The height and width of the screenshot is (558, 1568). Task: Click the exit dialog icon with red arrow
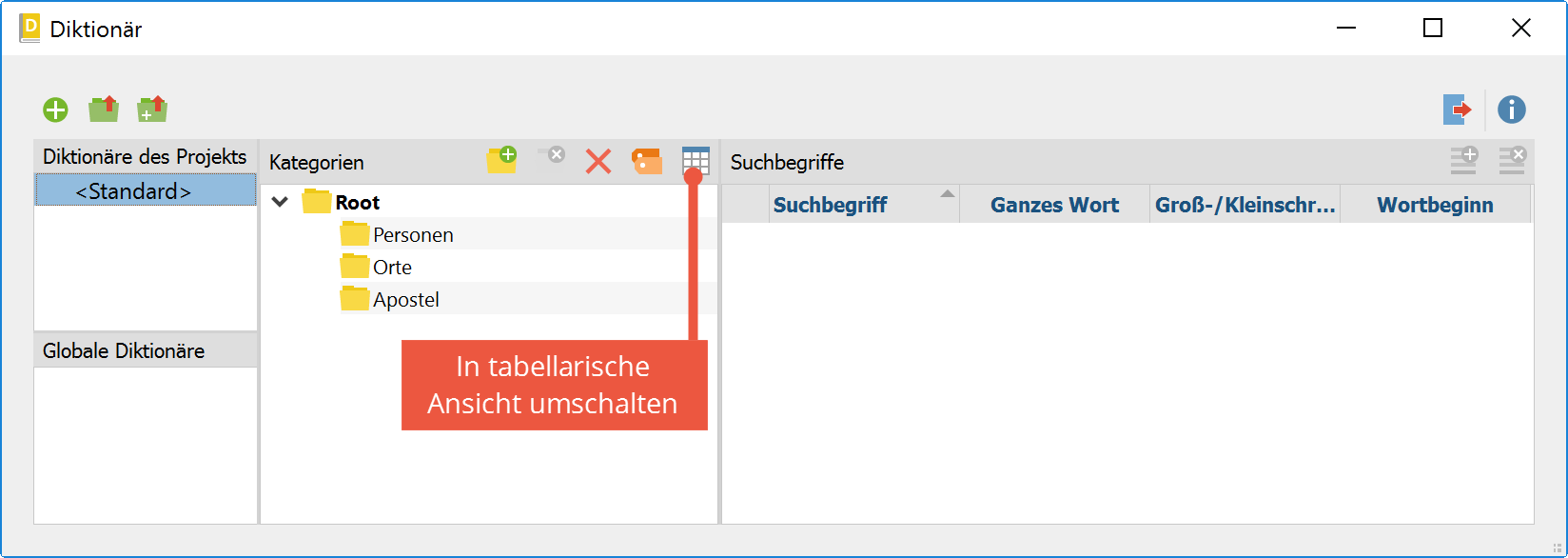(1458, 110)
